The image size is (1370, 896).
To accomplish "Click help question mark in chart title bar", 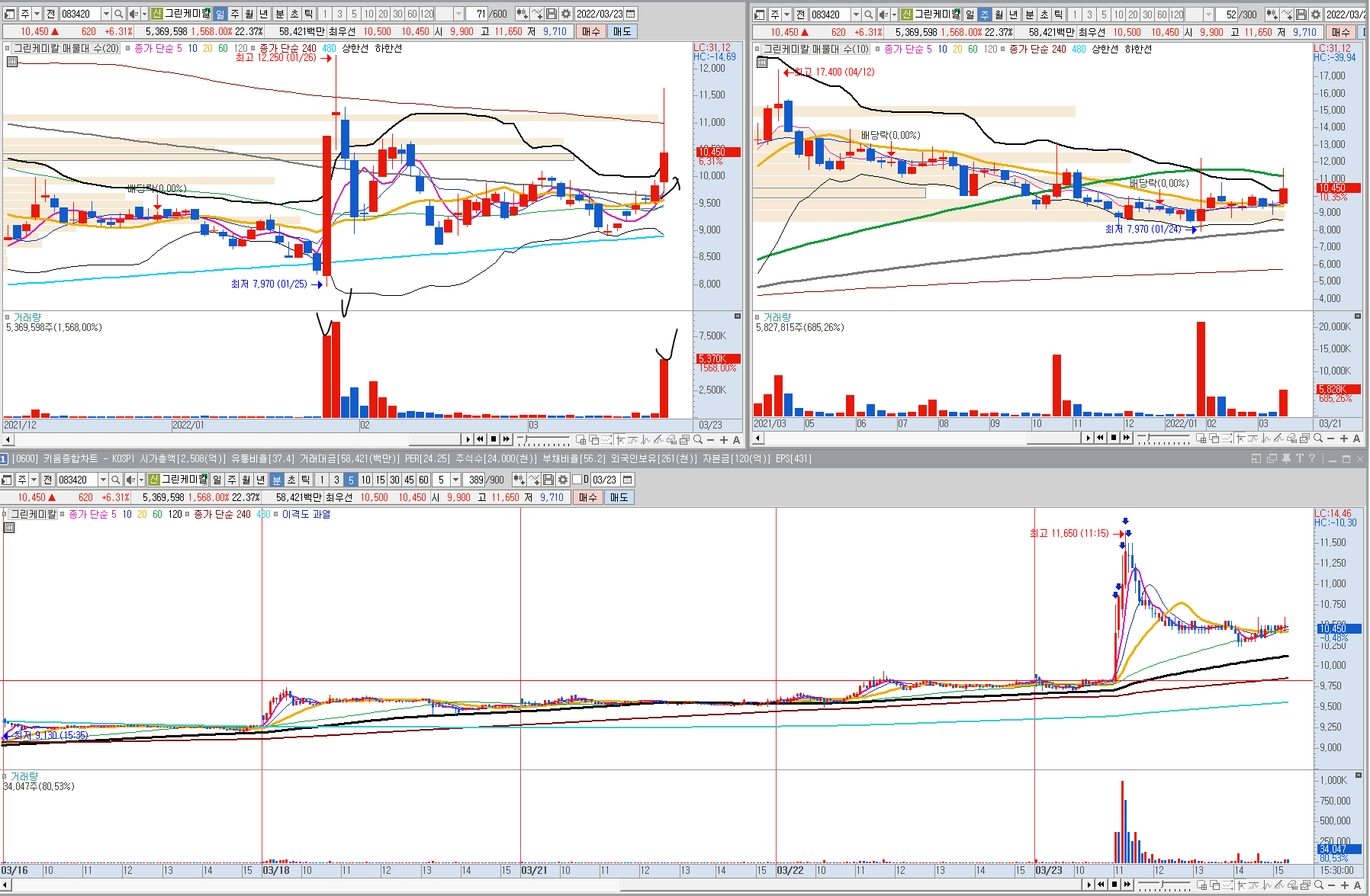I will pyautogui.click(x=1312, y=458).
